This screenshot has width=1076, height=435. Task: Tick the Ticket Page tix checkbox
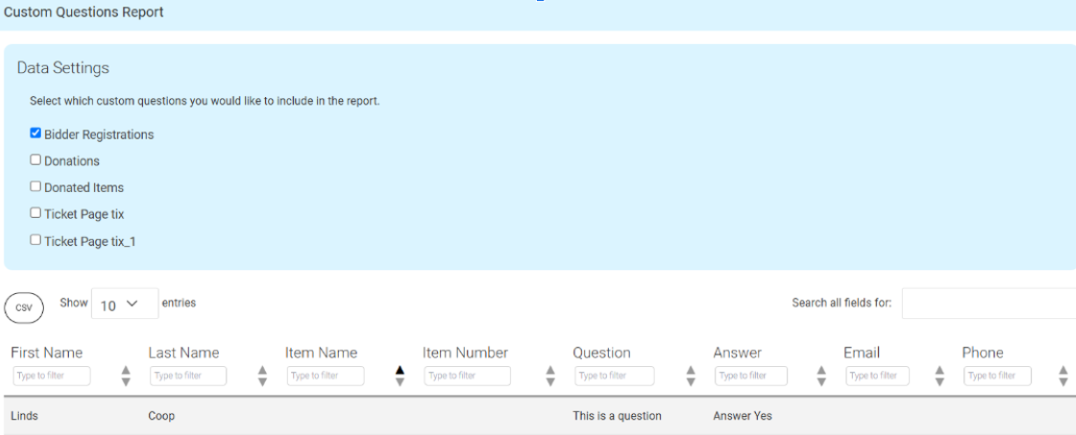[36, 213]
